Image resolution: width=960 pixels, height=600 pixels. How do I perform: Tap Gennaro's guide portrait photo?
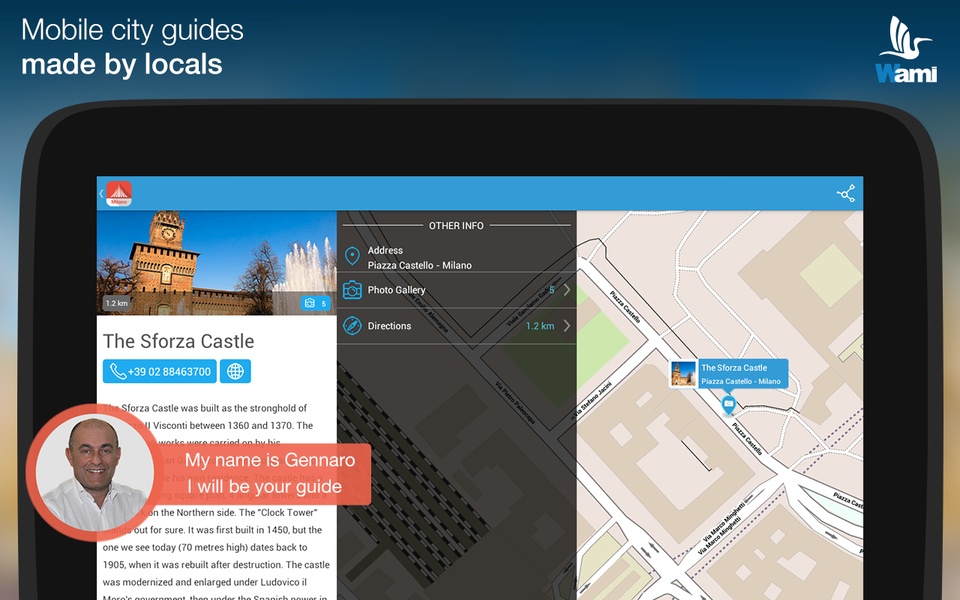point(95,472)
